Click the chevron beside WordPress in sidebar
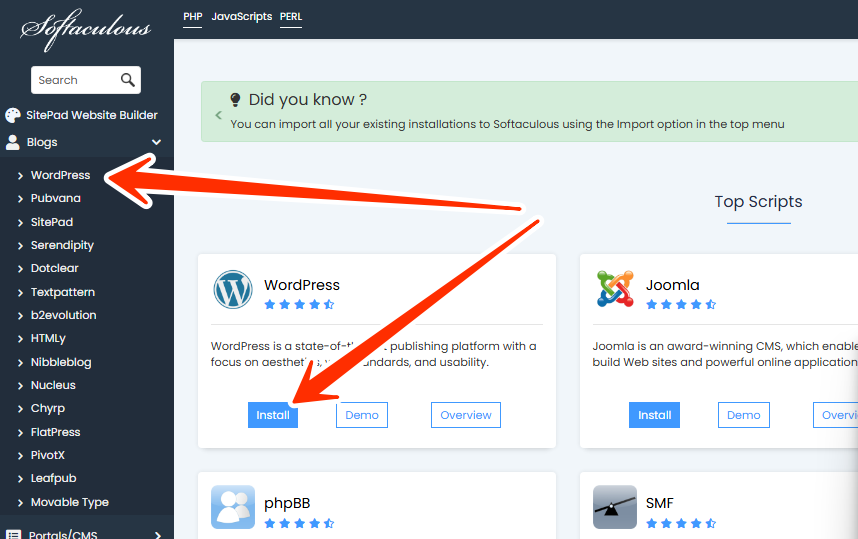 tap(20, 176)
